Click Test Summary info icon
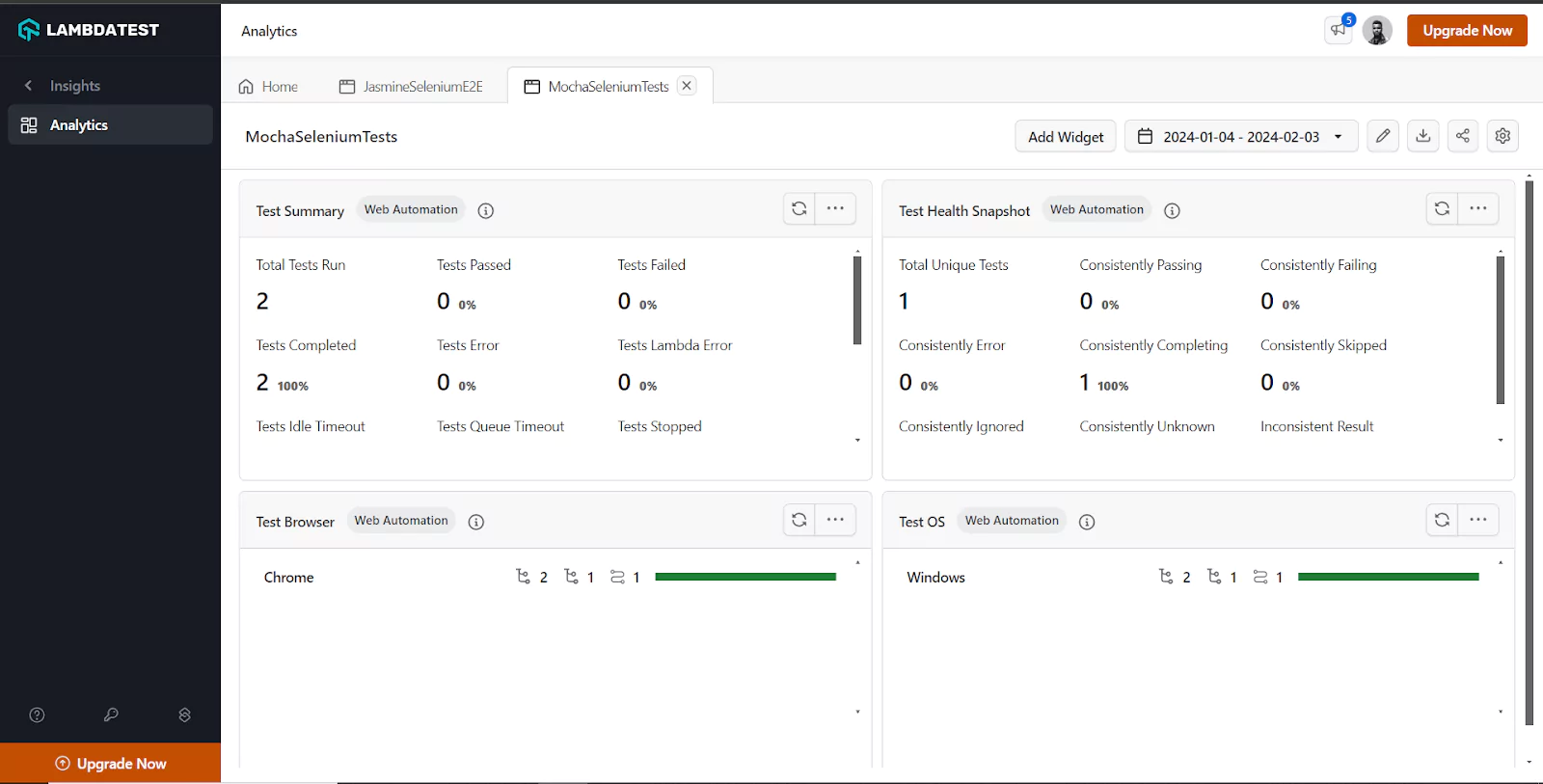1543x784 pixels. pyautogui.click(x=486, y=210)
